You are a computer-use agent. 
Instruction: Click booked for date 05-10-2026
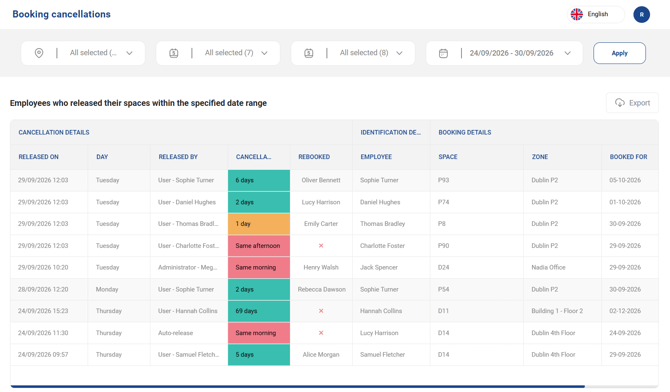pyautogui.click(x=625, y=180)
